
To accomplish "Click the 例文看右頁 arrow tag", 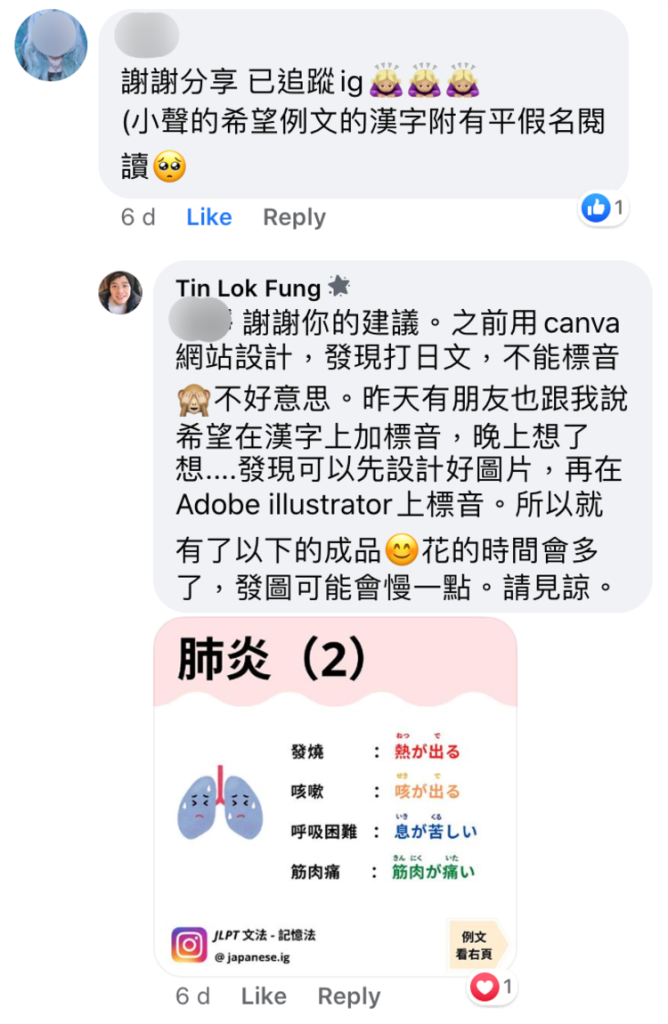I will point(477,945).
